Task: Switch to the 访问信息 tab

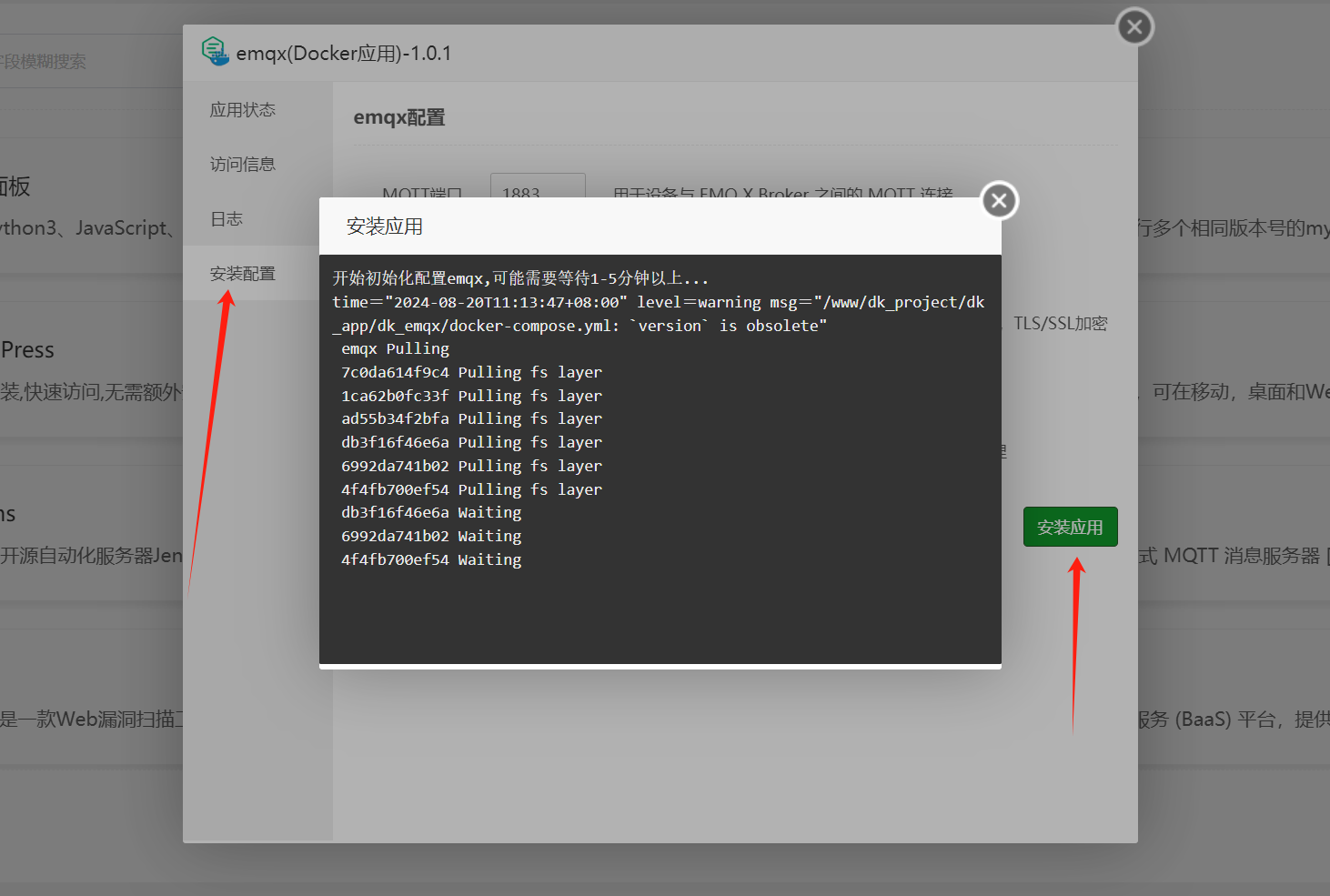Action: (243, 165)
